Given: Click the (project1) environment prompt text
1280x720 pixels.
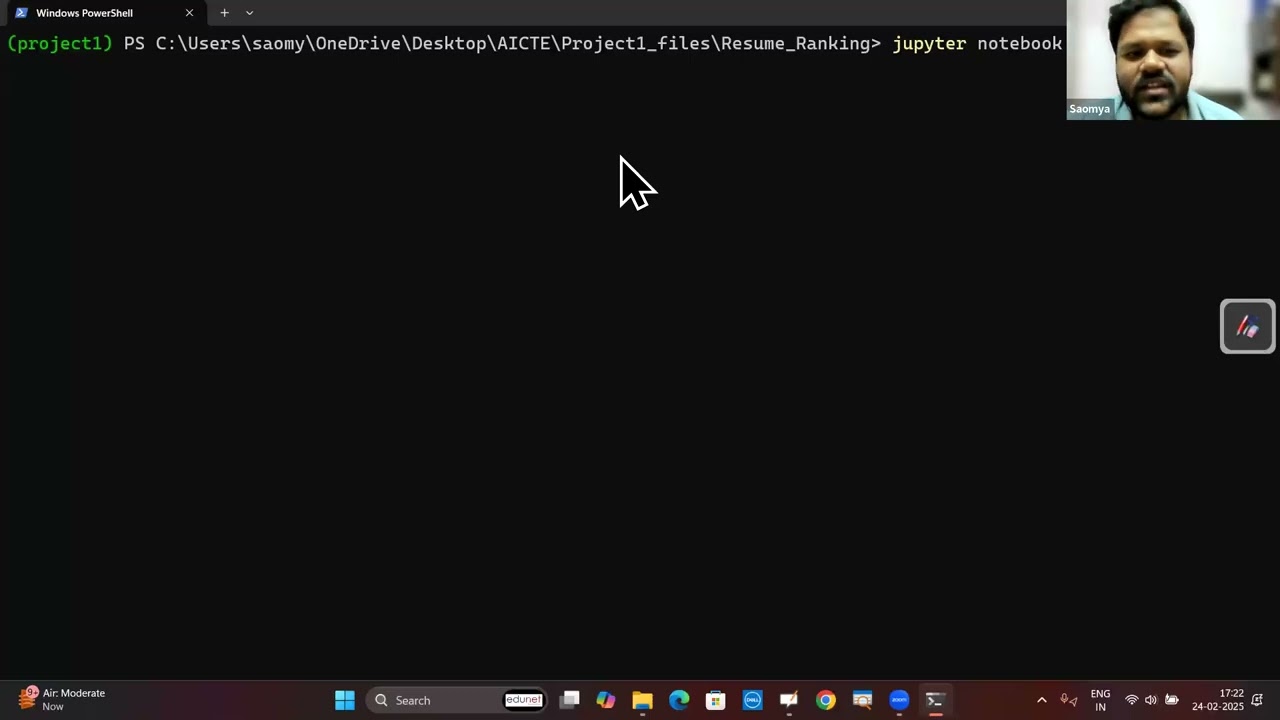Looking at the screenshot, I should [60, 43].
